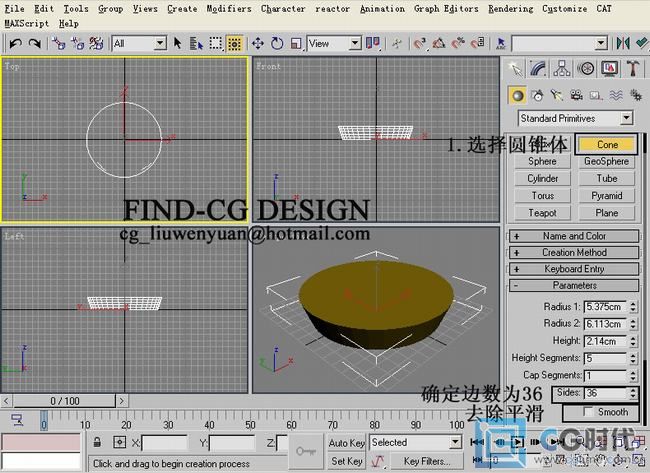Select Lights category icon
The image size is (650, 473).
coord(557,96)
